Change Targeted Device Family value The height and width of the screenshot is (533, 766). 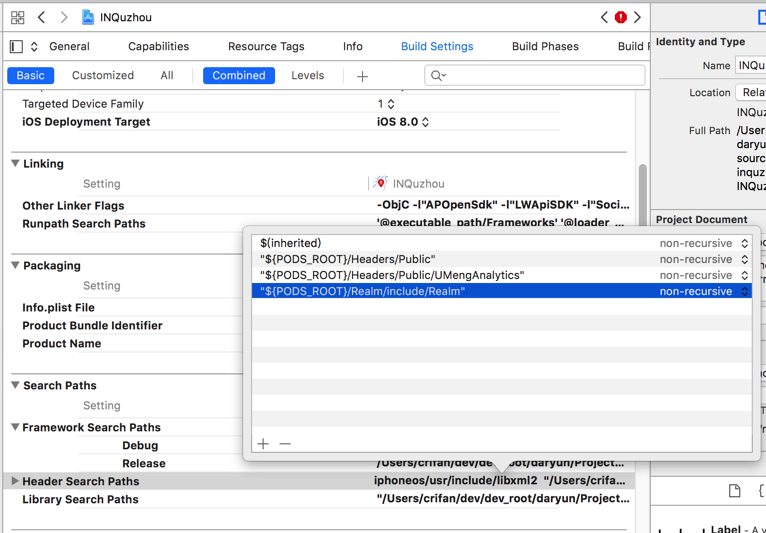[x=385, y=104]
